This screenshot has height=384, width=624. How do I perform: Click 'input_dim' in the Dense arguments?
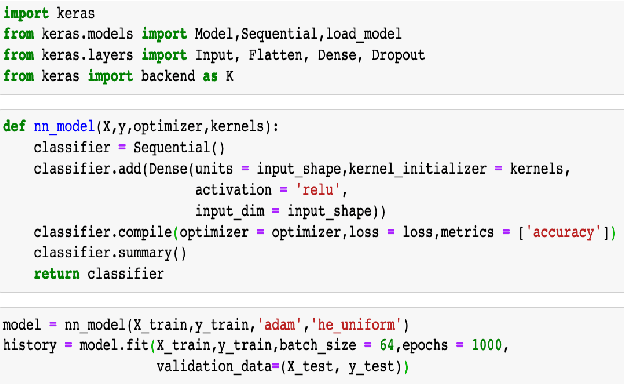pos(230,211)
